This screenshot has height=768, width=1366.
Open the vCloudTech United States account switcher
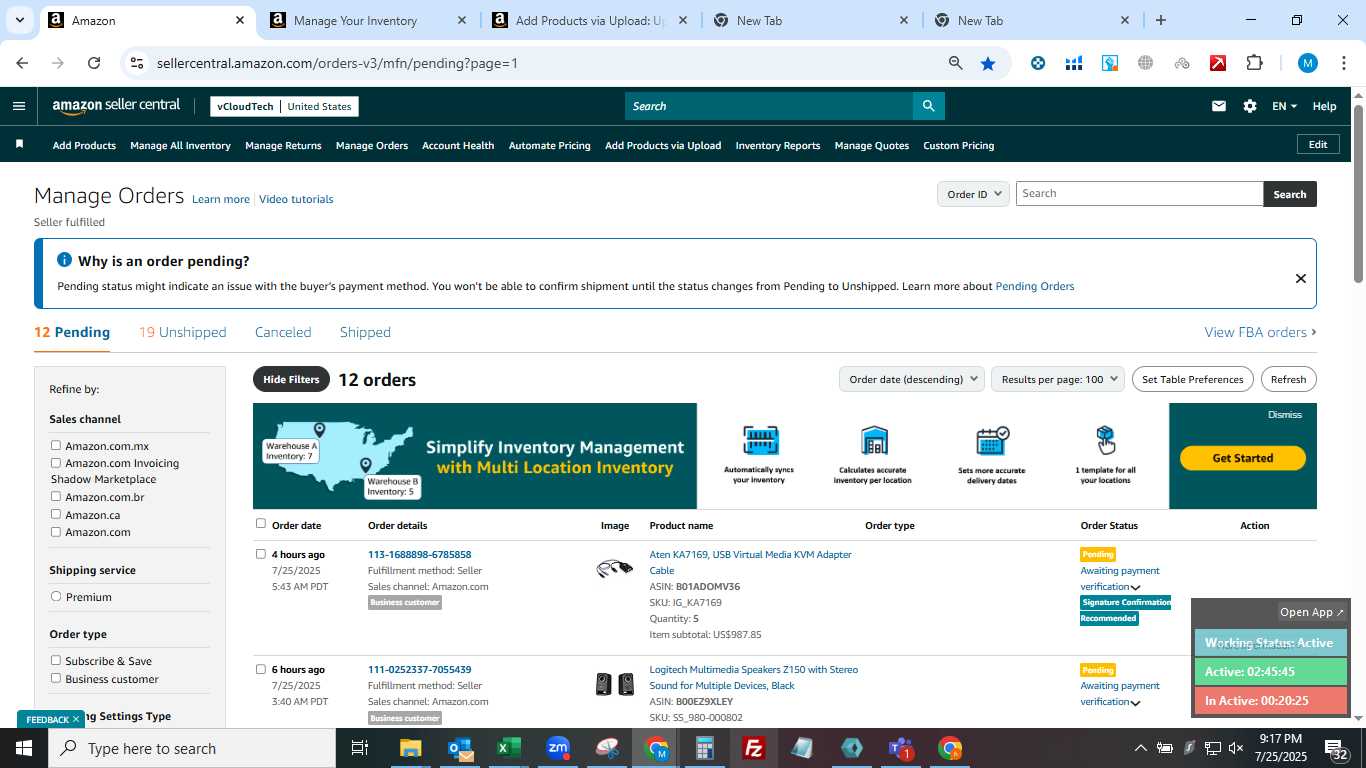pos(284,106)
